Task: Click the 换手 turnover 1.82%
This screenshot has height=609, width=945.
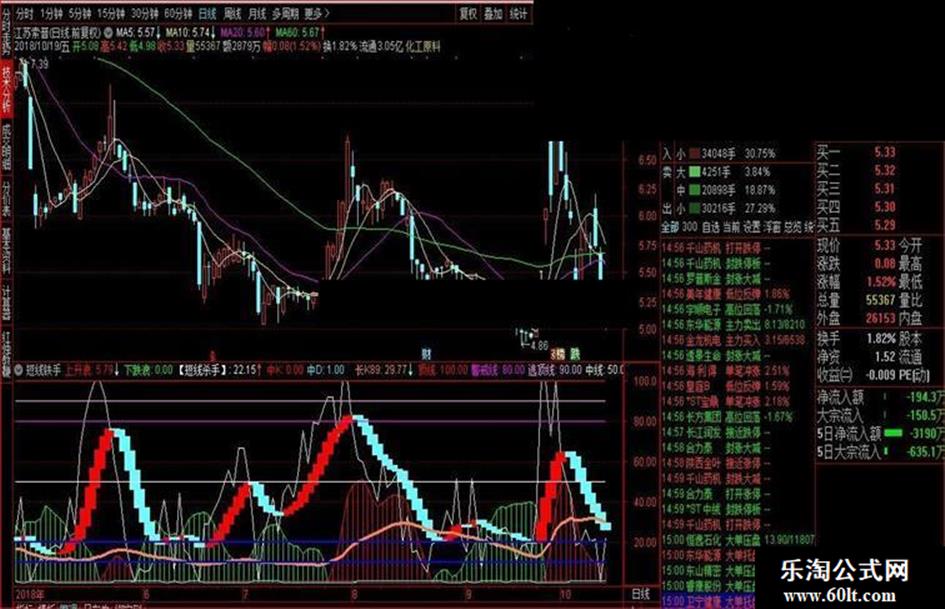Action: 881,338
